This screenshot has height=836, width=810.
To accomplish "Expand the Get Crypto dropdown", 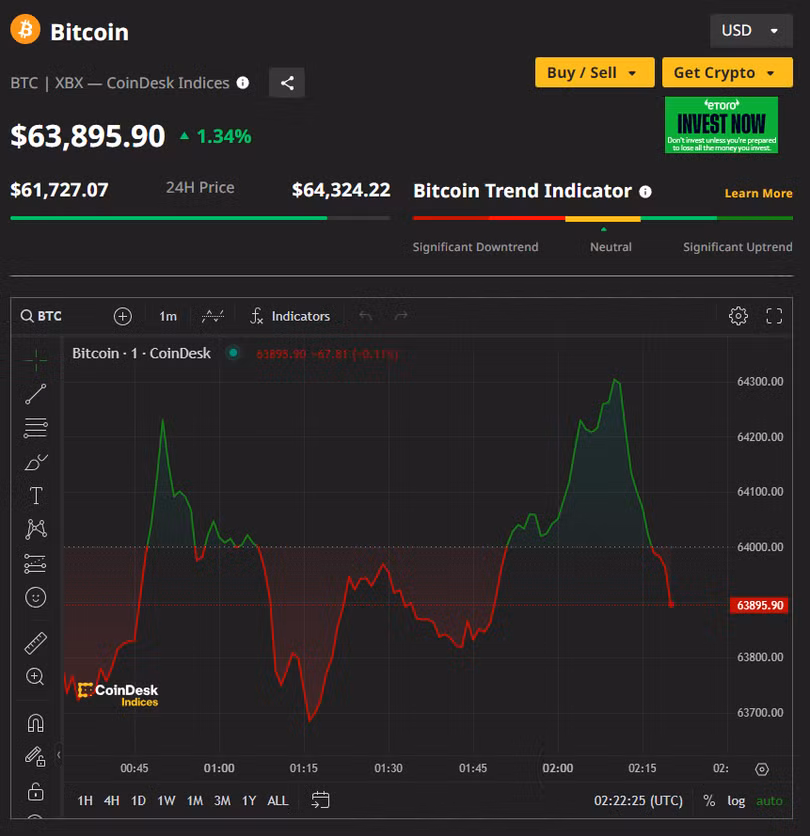I will tap(727, 72).
